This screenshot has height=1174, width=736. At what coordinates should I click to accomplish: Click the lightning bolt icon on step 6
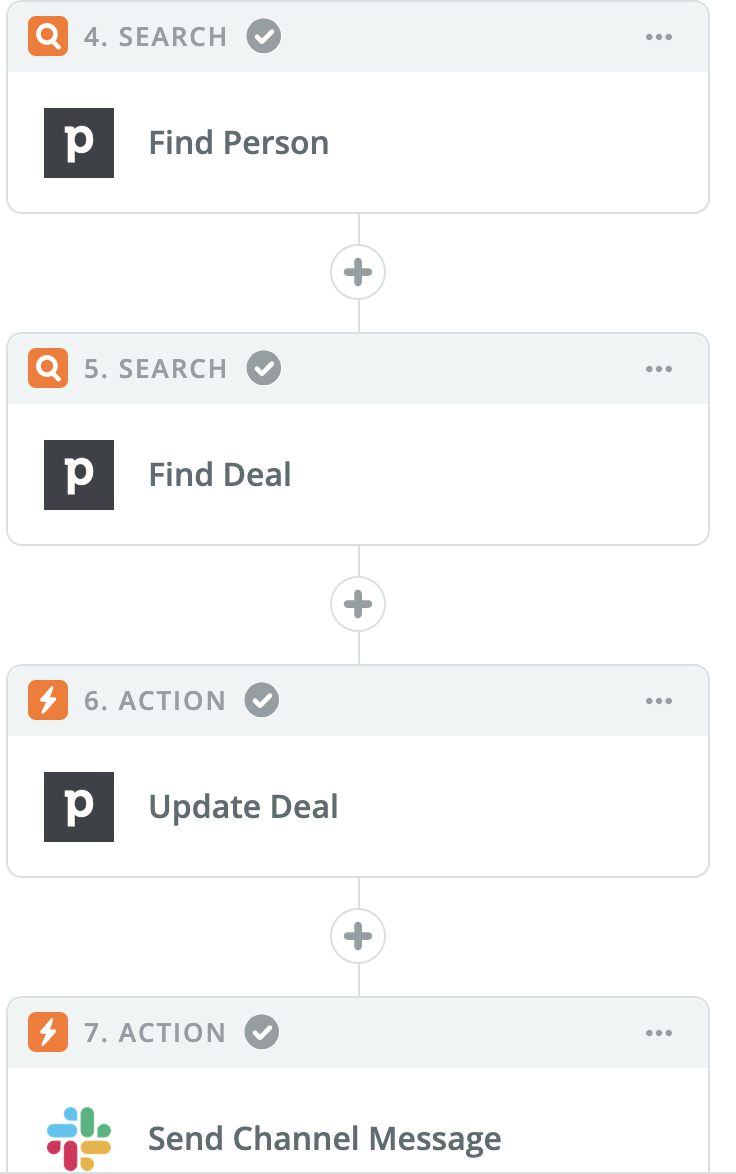coord(48,700)
